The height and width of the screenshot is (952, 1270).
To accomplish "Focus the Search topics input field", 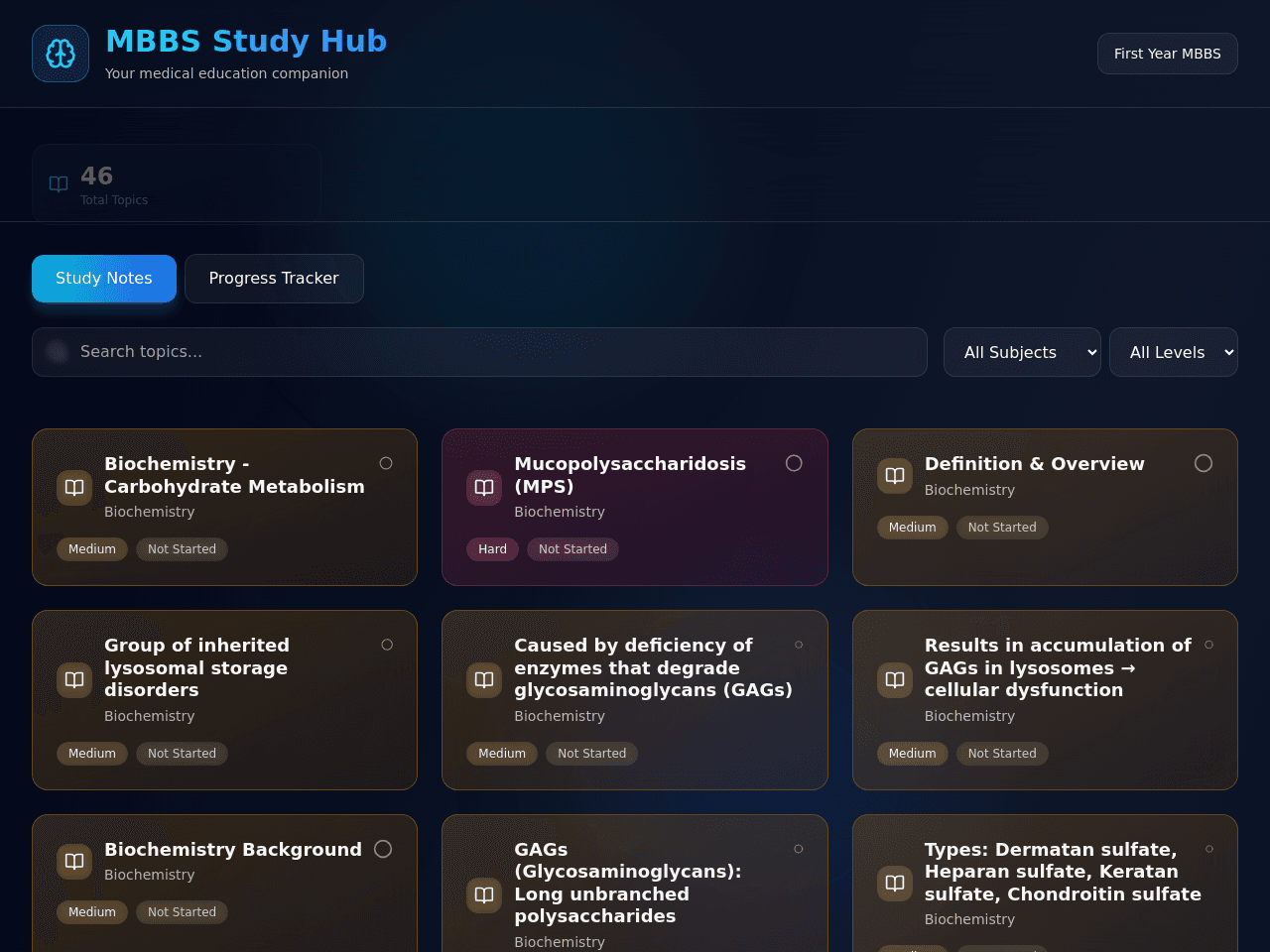I will 479,352.
